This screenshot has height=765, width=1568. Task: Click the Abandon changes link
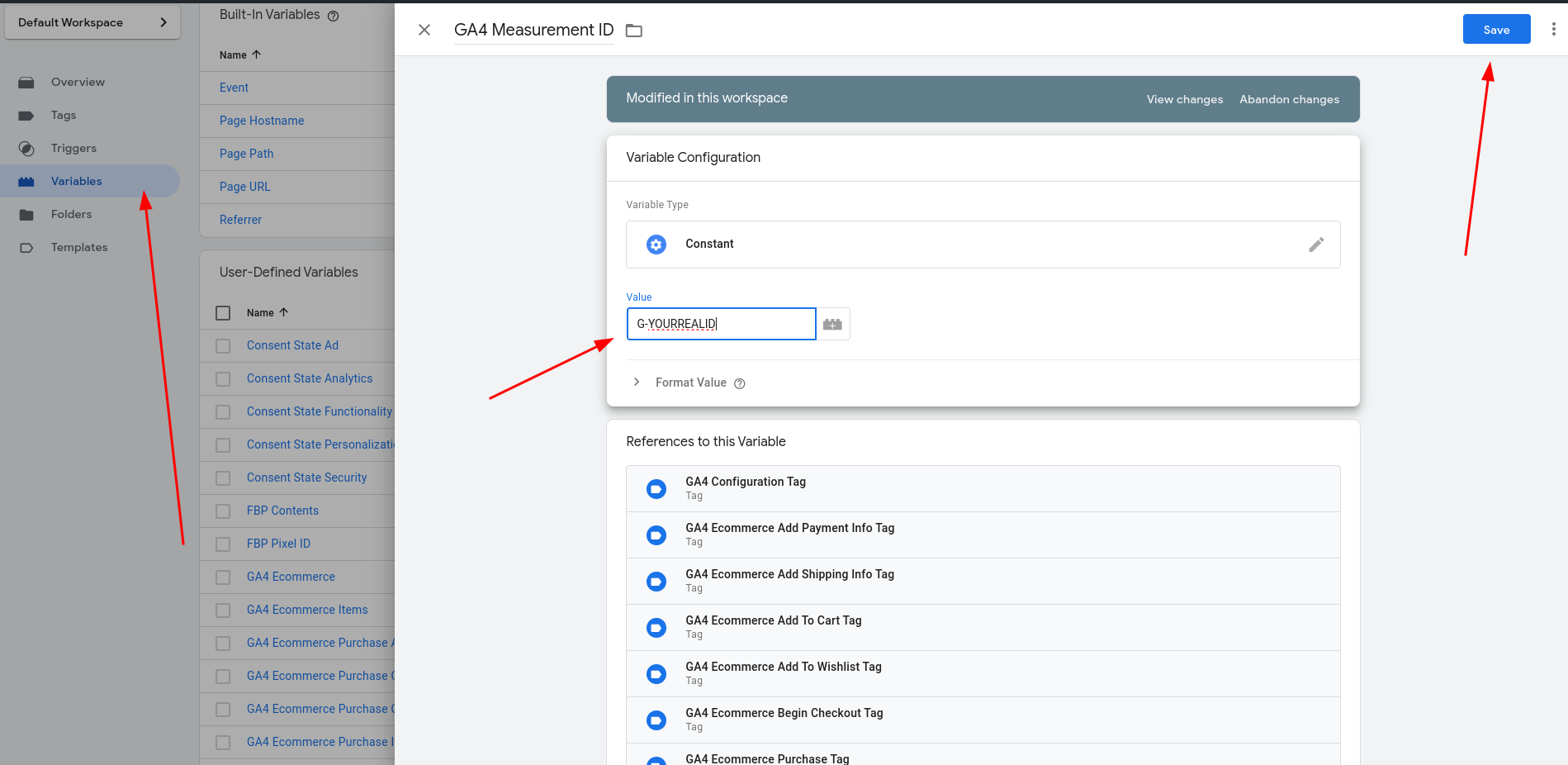pyautogui.click(x=1289, y=99)
